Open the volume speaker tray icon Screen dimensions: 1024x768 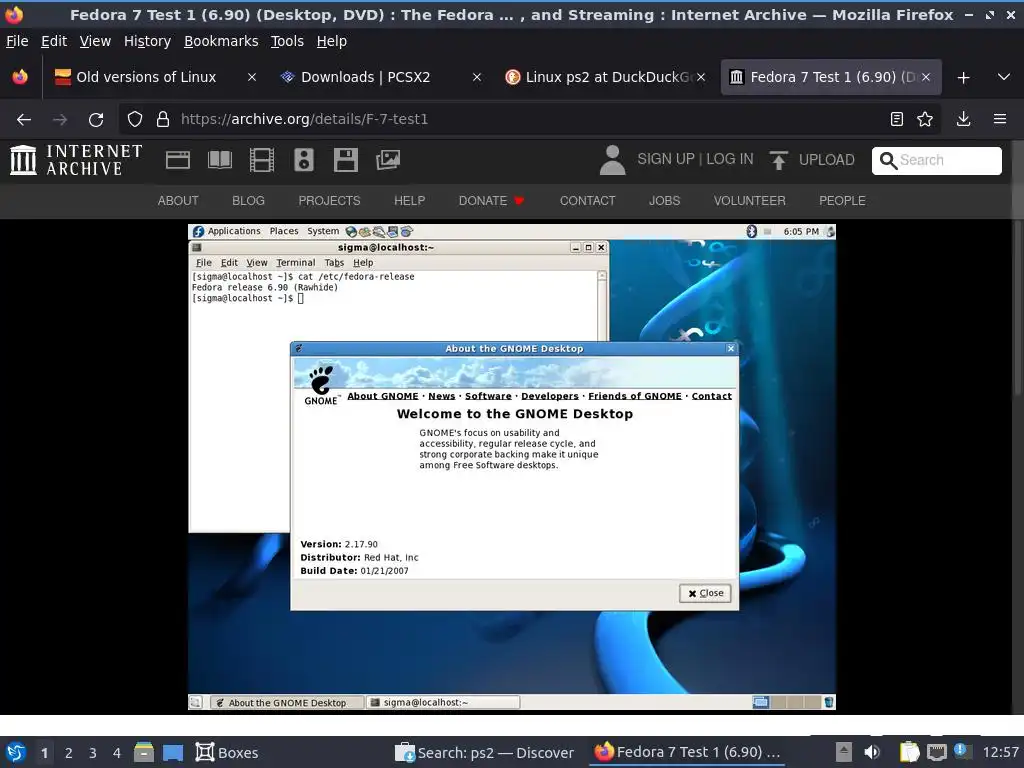click(872, 753)
